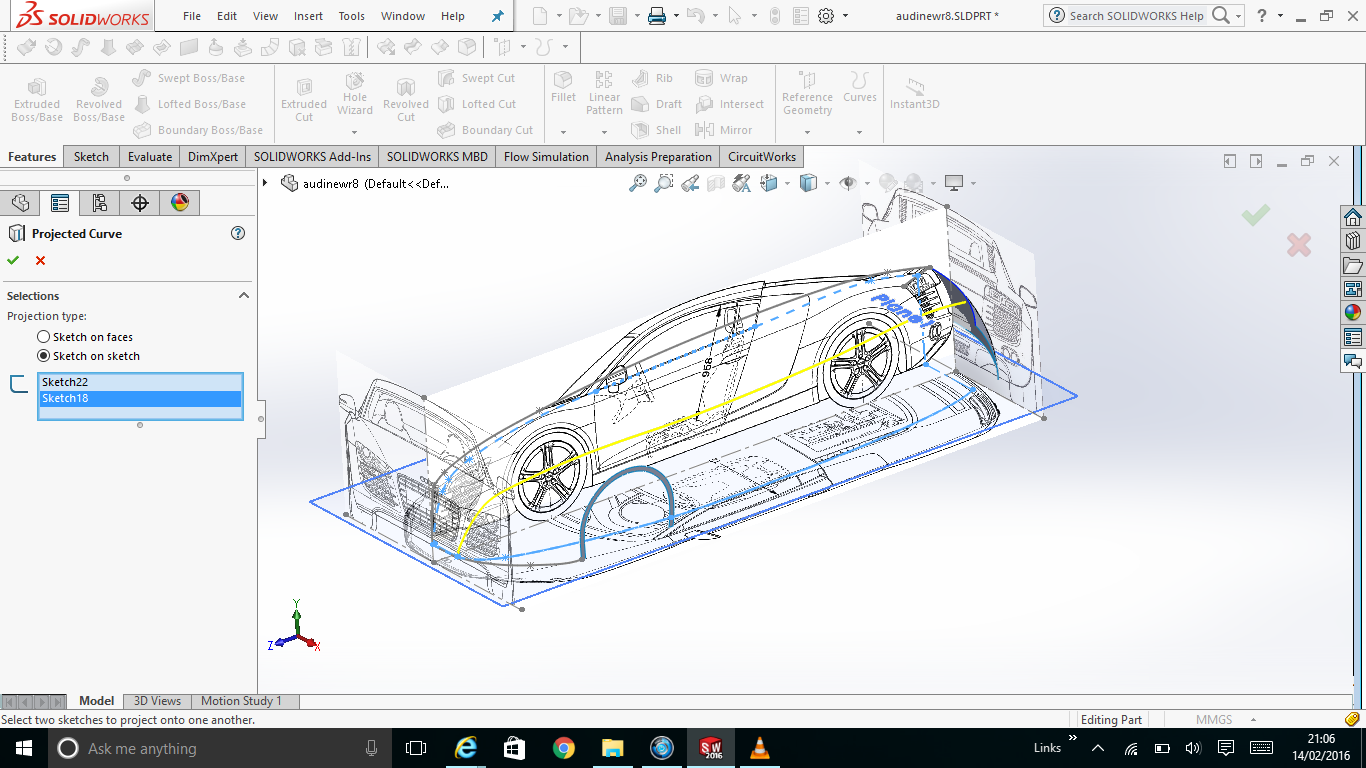
Task: Click the Previous View icon
Action: (690, 183)
